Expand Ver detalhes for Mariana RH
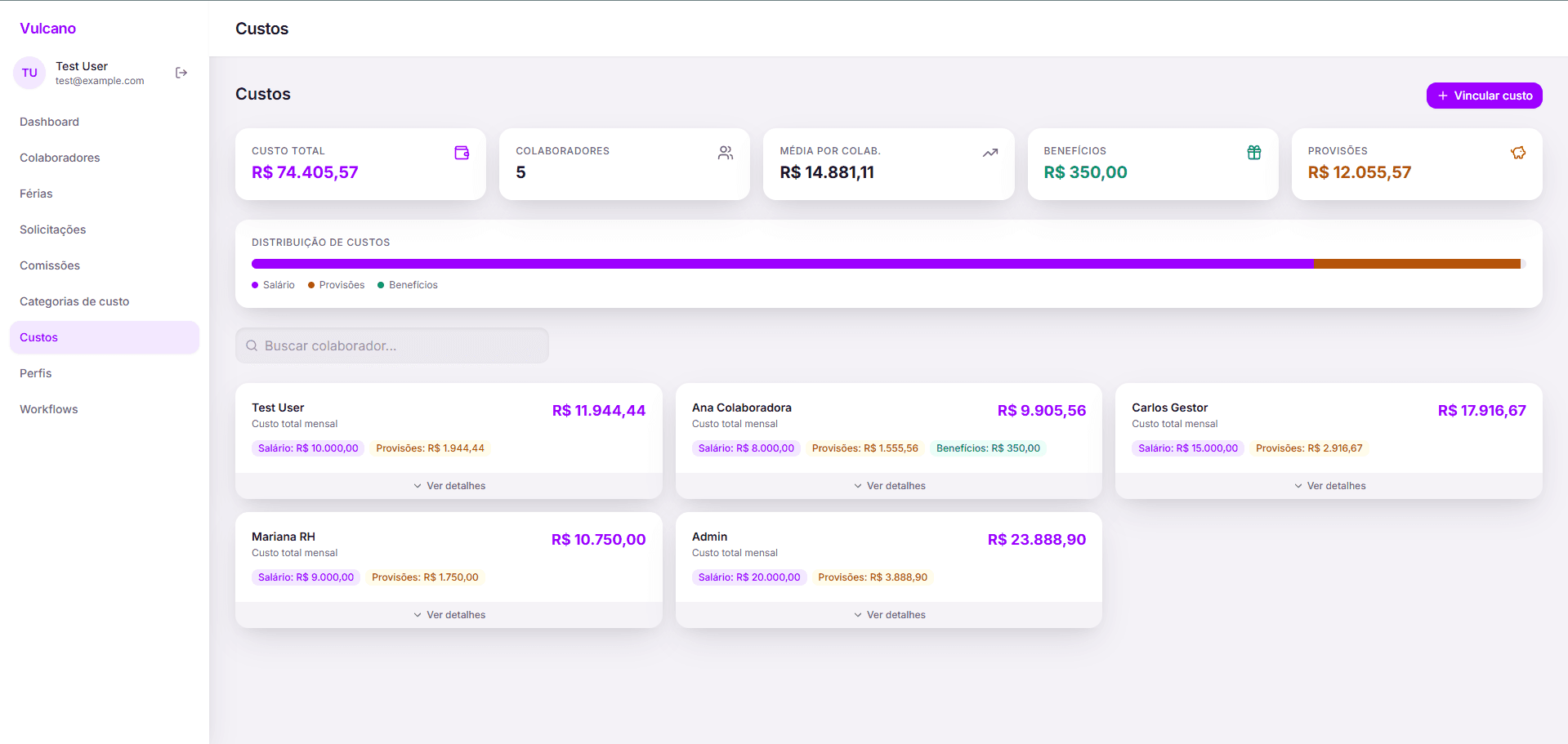Screen dimensions: 1568x744 pyautogui.click(x=449, y=615)
